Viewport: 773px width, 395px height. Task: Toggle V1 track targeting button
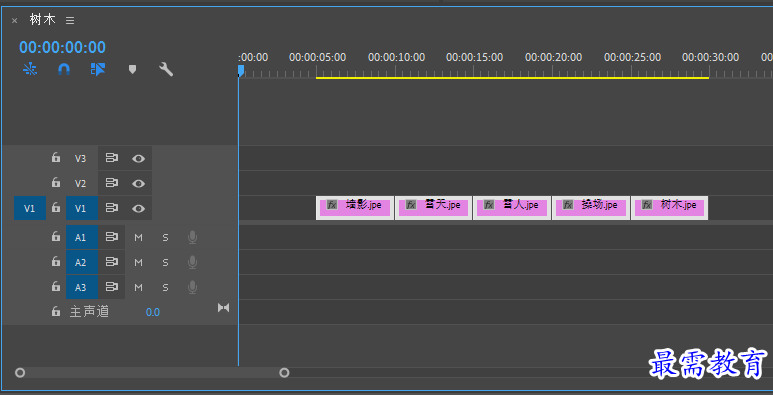[x=82, y=208]
